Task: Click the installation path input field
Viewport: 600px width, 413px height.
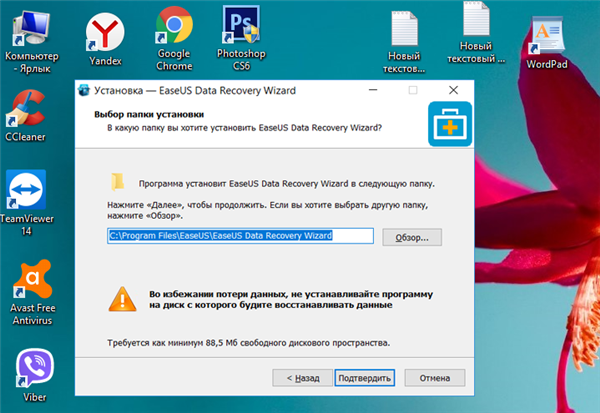Action: click(x=240, y=236)
